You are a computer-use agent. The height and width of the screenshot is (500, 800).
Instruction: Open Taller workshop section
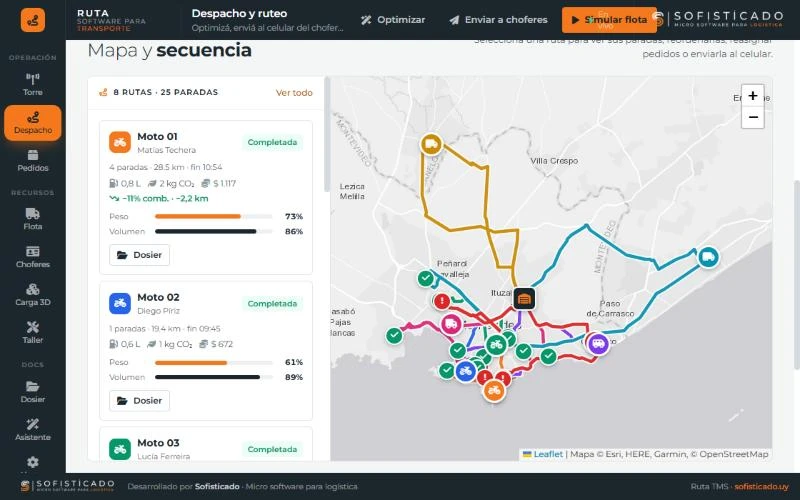(33, 333)
